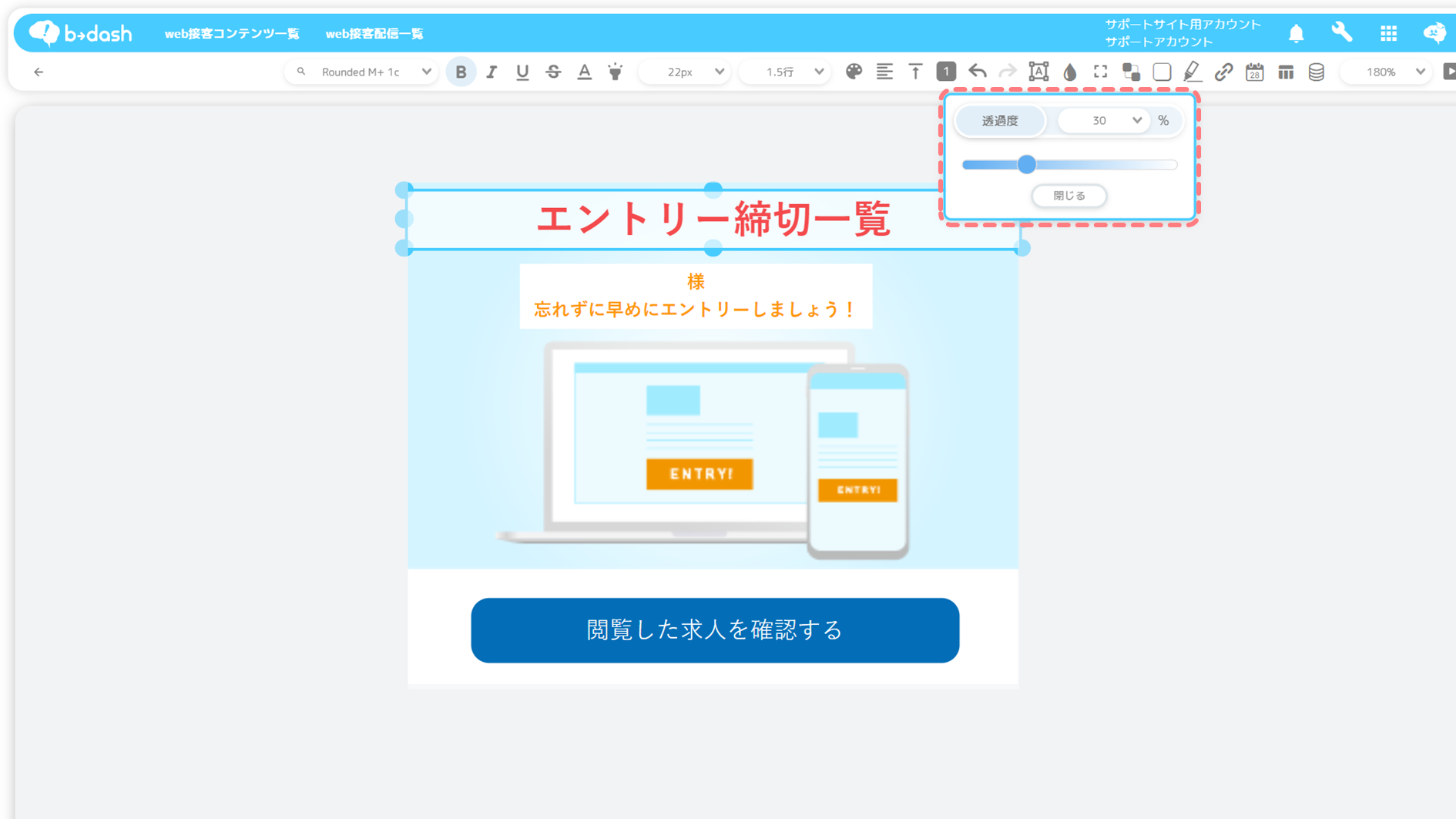Select the エントリー締切一覧 title text
Screen dimensions: 1456x819
click(713, 220)
